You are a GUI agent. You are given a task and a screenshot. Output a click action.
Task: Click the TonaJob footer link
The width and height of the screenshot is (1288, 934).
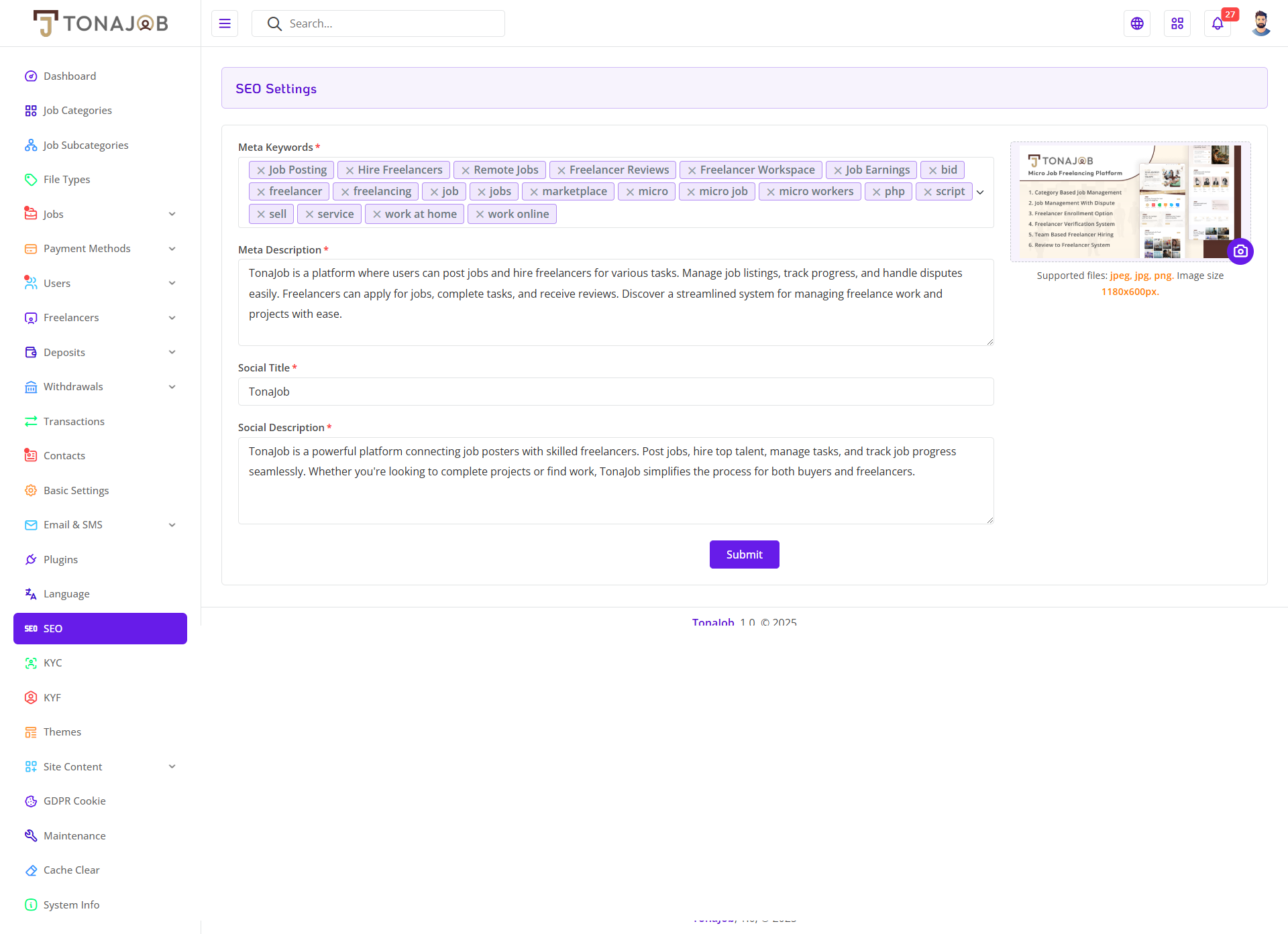pos(713,622)
